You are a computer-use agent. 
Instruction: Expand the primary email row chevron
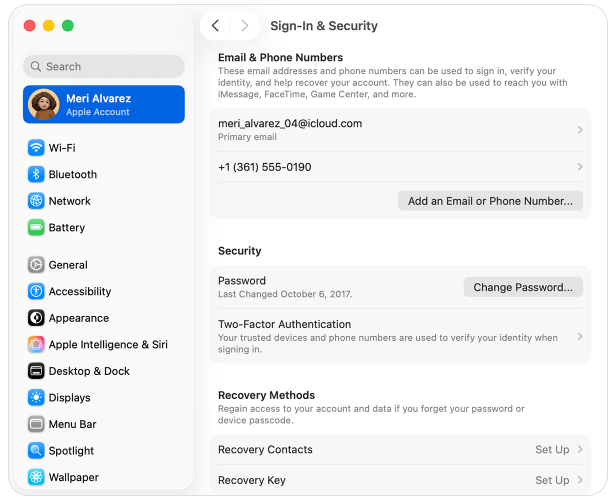[x=580, y=130]
